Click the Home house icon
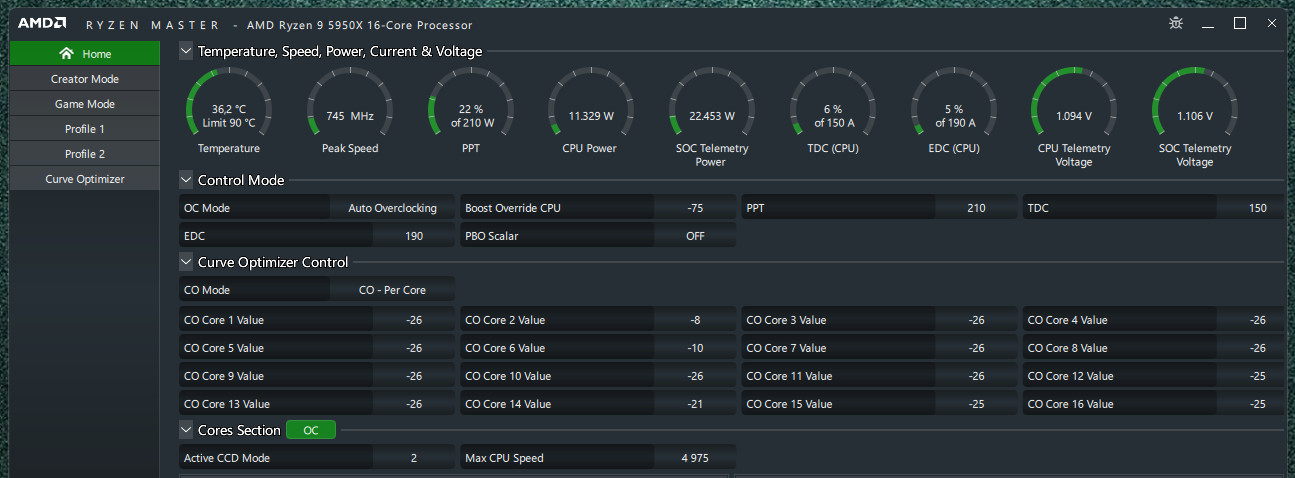Screen dimensions: 1295x478 66,53
